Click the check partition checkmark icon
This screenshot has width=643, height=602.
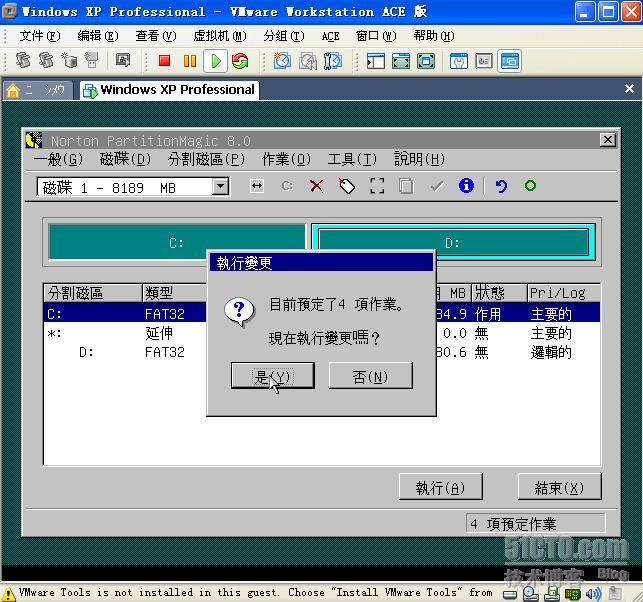point(437,186)
